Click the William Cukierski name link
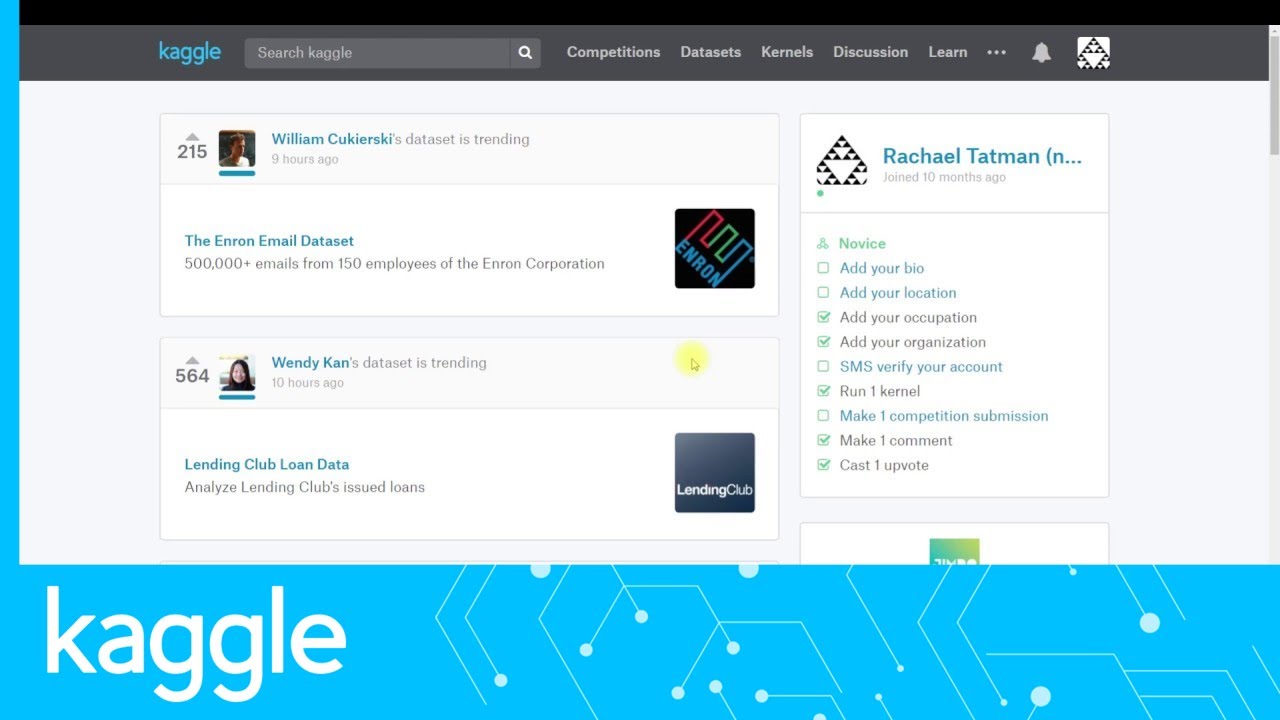This screenshot has width=1280, height=720. [x=331, y=139]
